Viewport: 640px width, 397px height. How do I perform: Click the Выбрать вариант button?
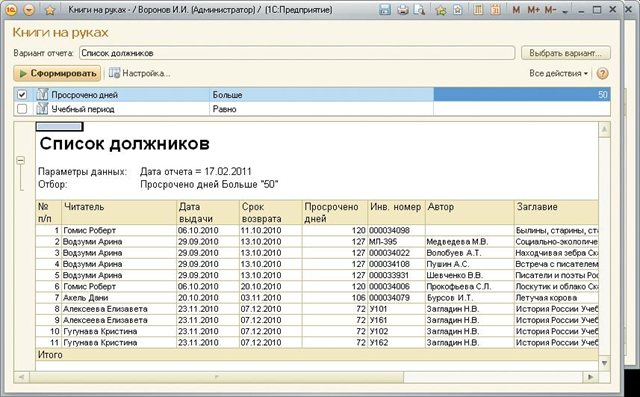pos(566,53)
